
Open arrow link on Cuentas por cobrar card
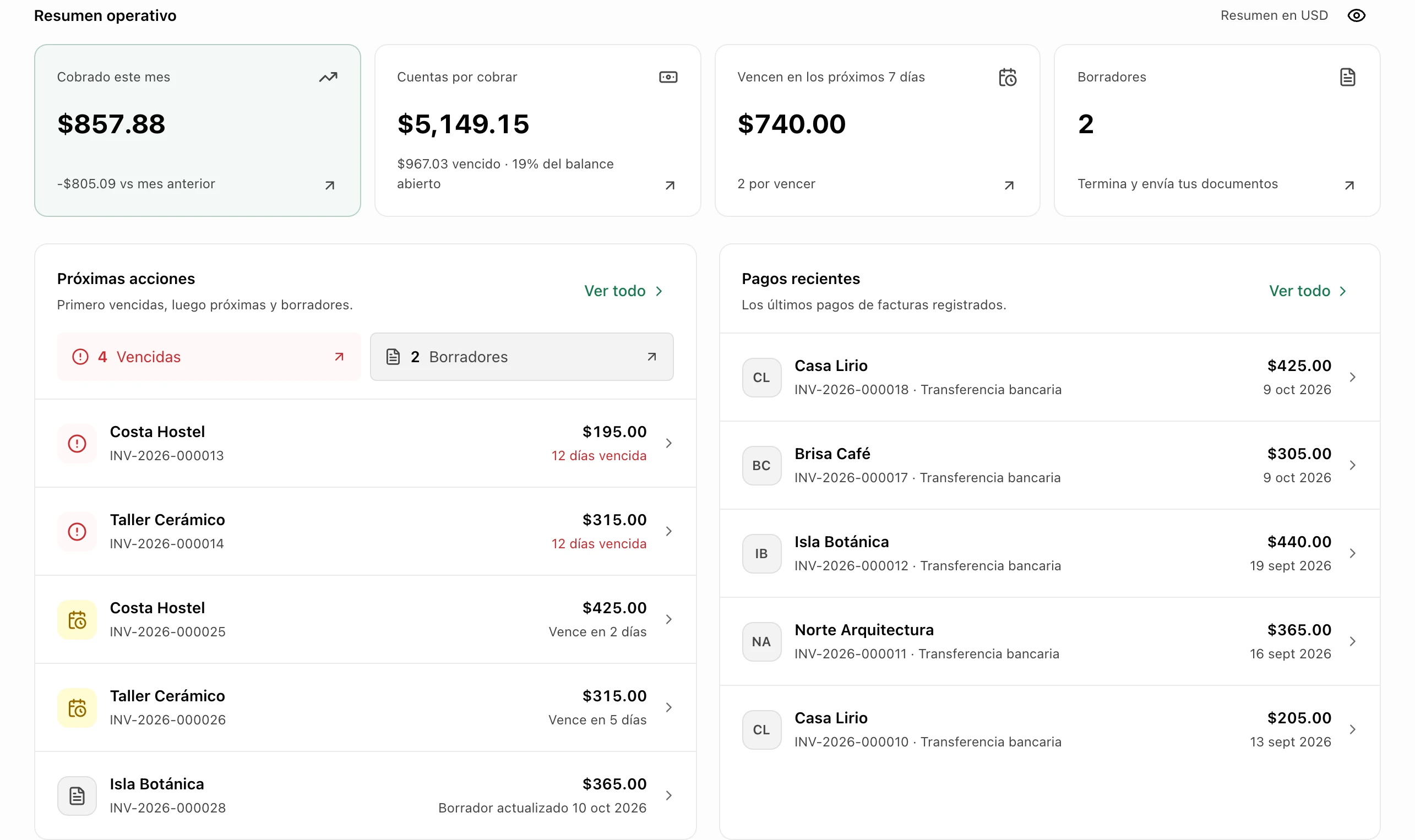click(x=670, y=186)
